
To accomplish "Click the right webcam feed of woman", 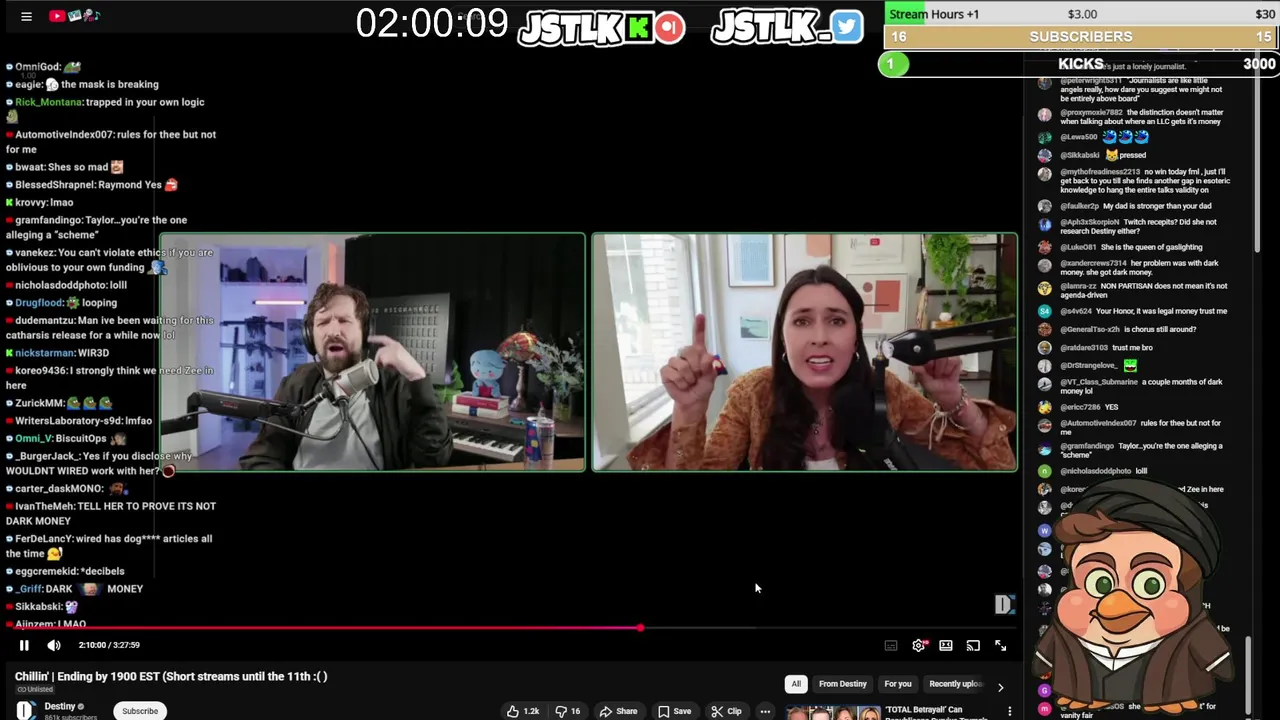I will point(805,352).
